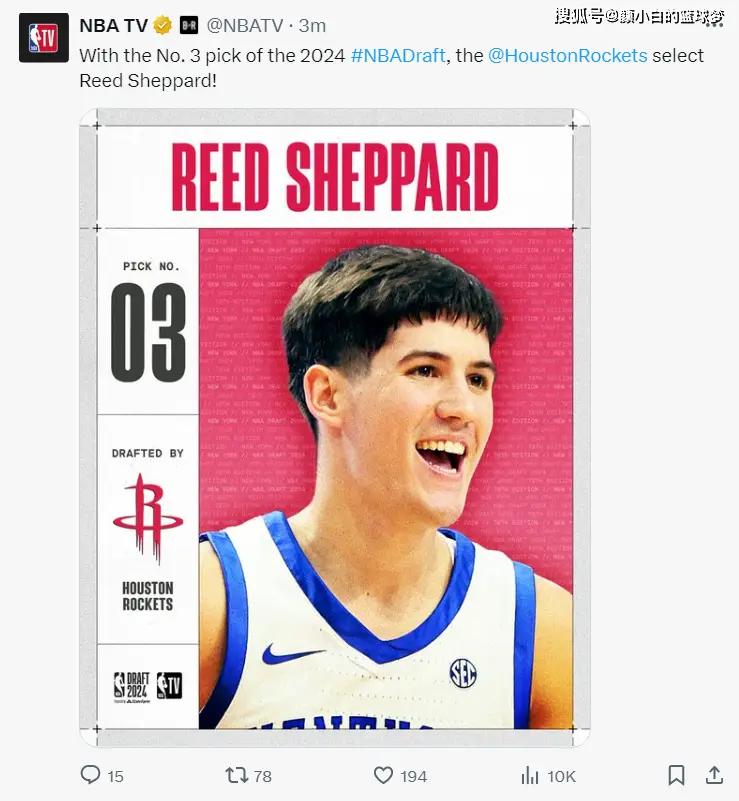Image resolution: width=739 pixels, height=801 pixels.
Task: View post analytics bar chart icon
Action: 530,775
